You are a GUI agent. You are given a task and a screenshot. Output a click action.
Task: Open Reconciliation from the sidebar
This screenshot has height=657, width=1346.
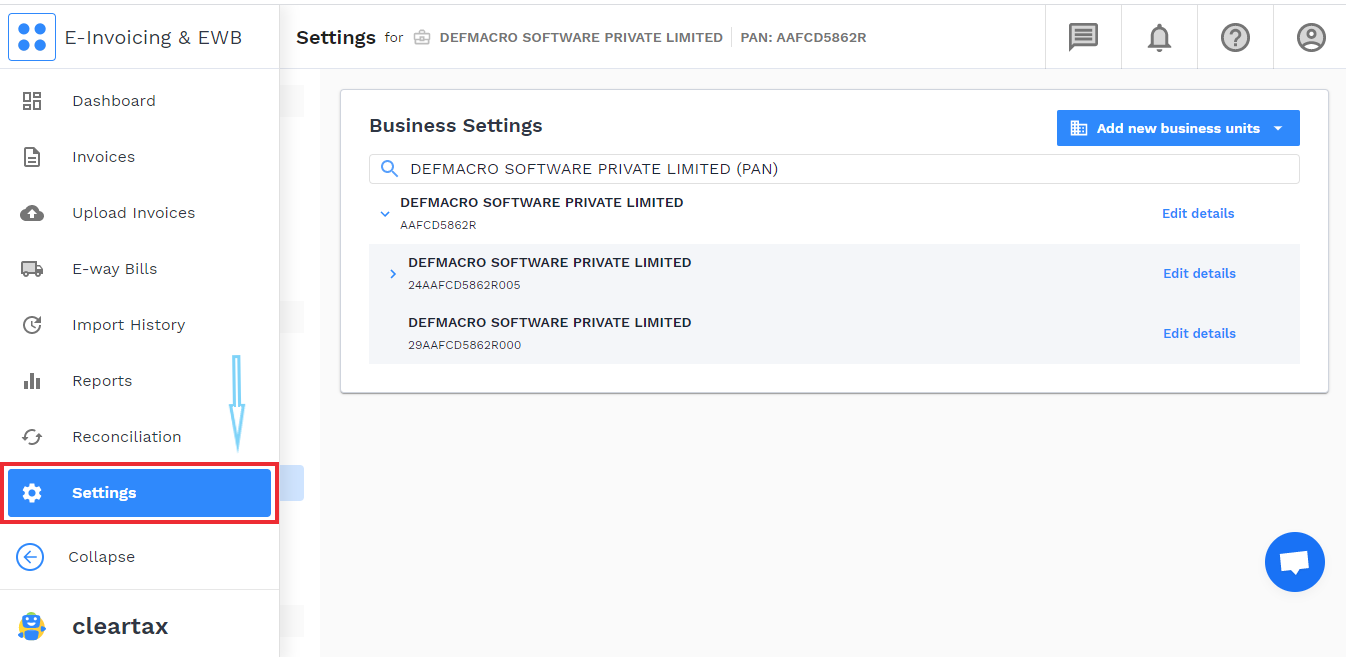pyautogui.click(x=126, y=437)
